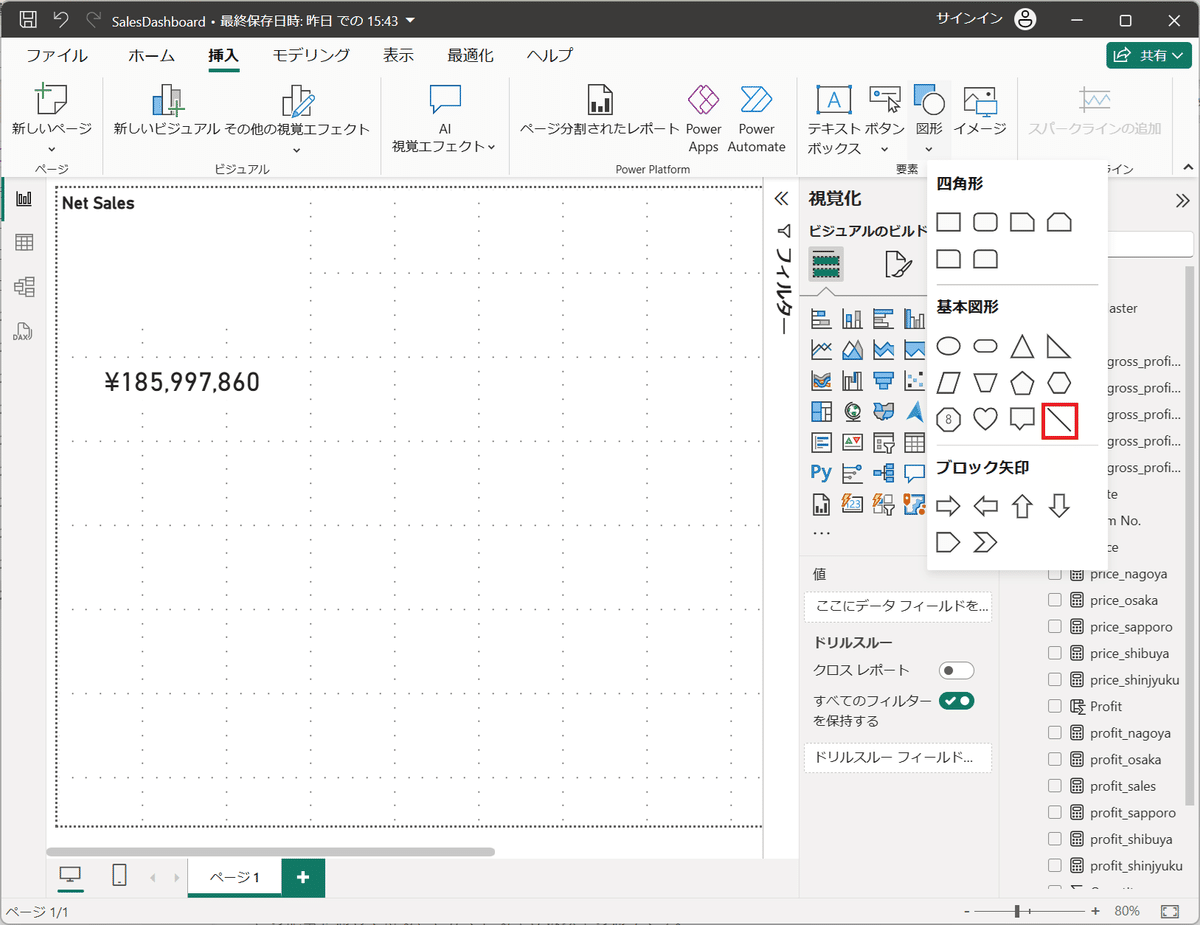This screenshot has height=925, width=1200.
Task: Switch to the モデリング tab
Action: coord(311,56)
